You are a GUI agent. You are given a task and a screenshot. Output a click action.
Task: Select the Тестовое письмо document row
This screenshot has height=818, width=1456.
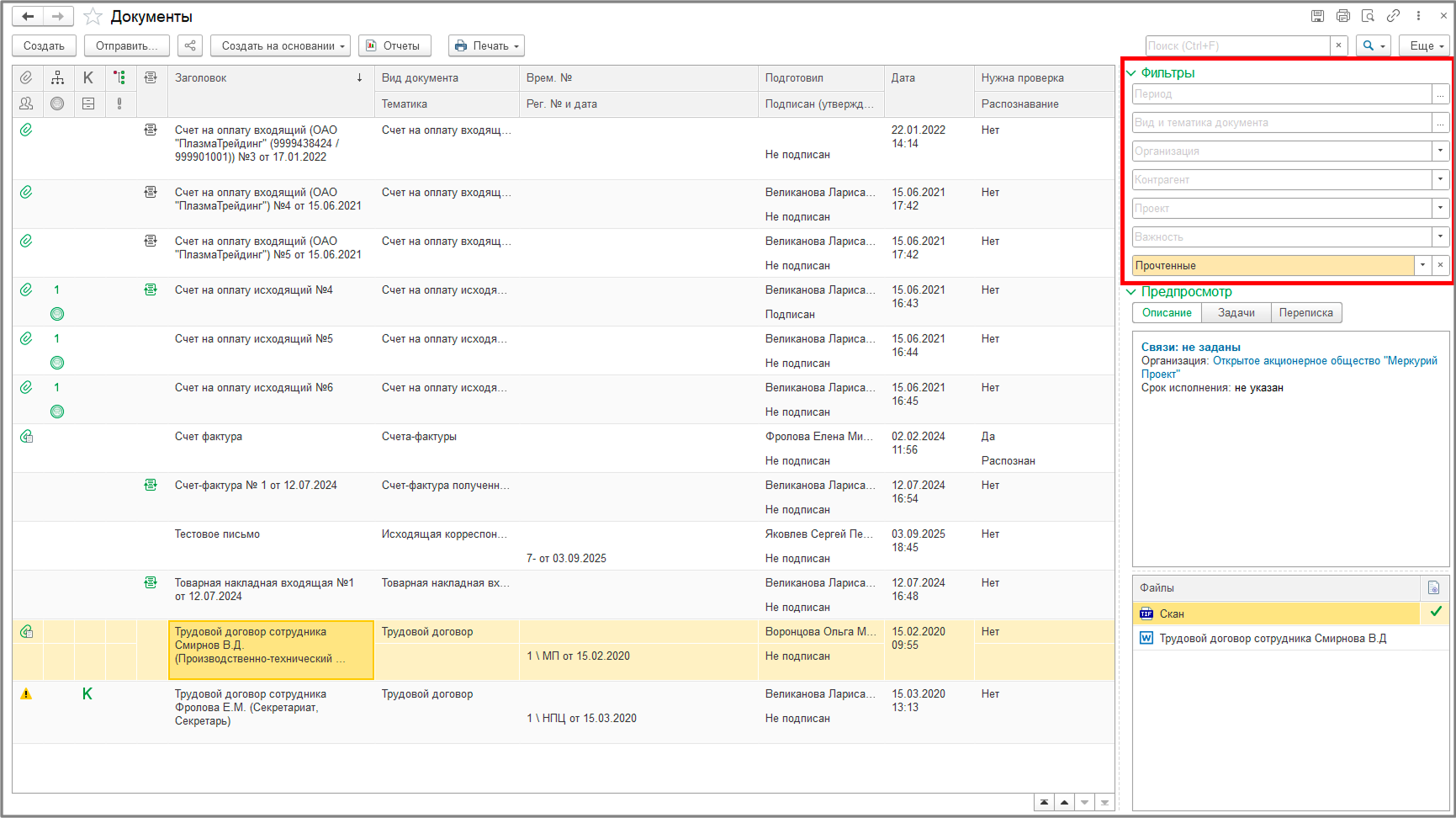coord(564,546)
